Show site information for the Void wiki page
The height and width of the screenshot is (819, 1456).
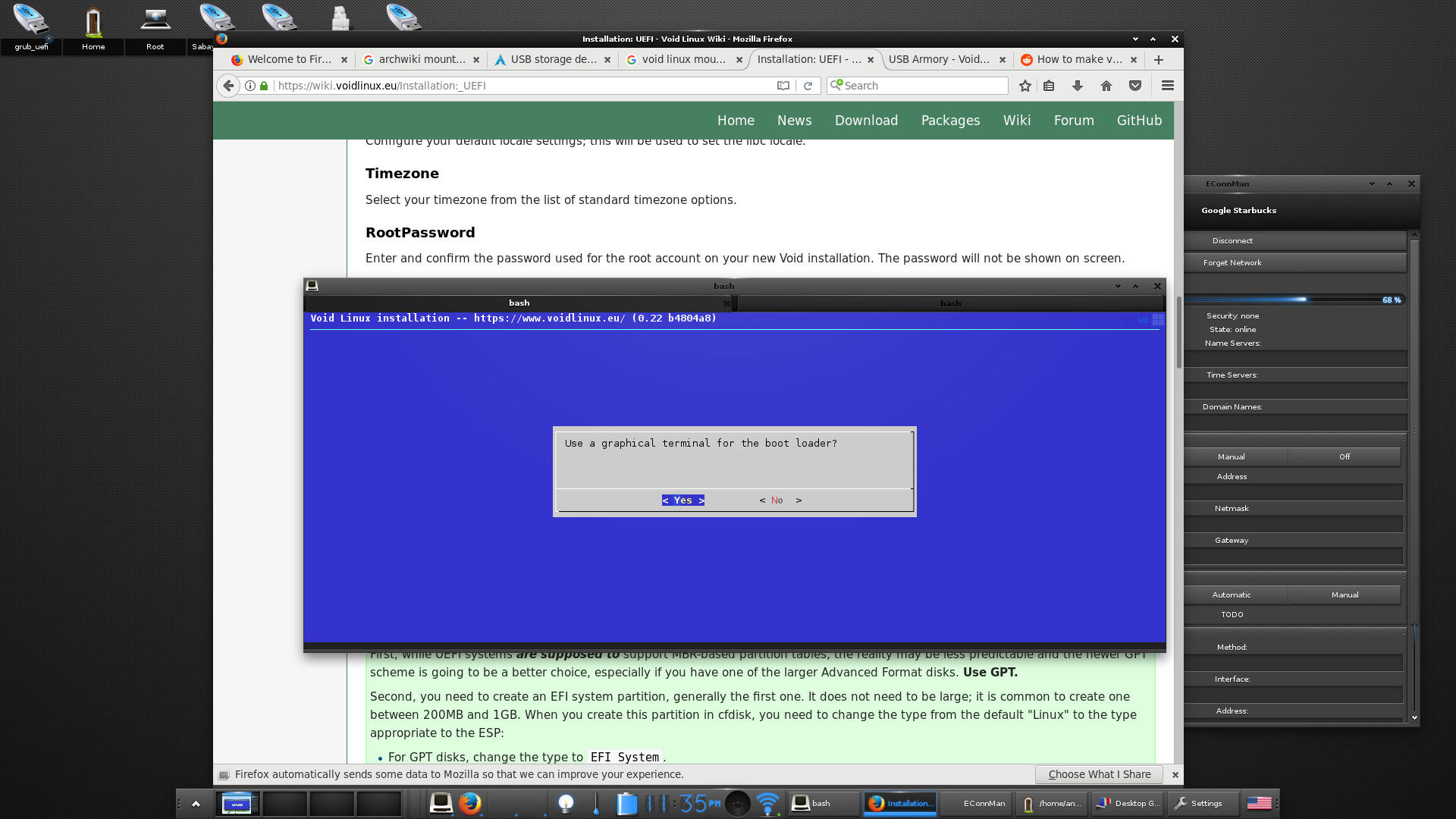(x=250, y=86)
